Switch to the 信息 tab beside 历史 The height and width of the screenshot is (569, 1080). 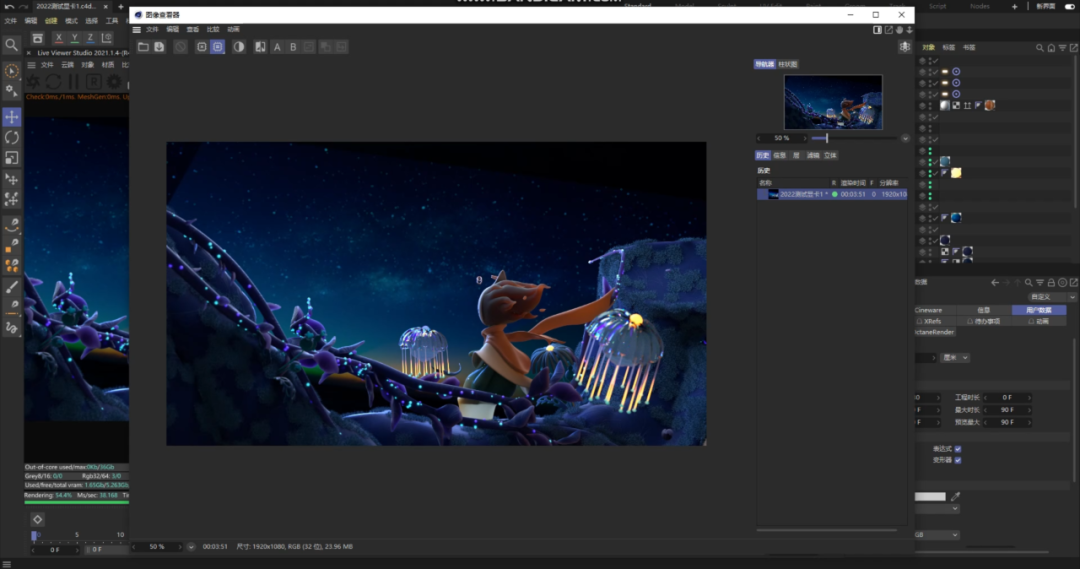(x=780, y=156)
